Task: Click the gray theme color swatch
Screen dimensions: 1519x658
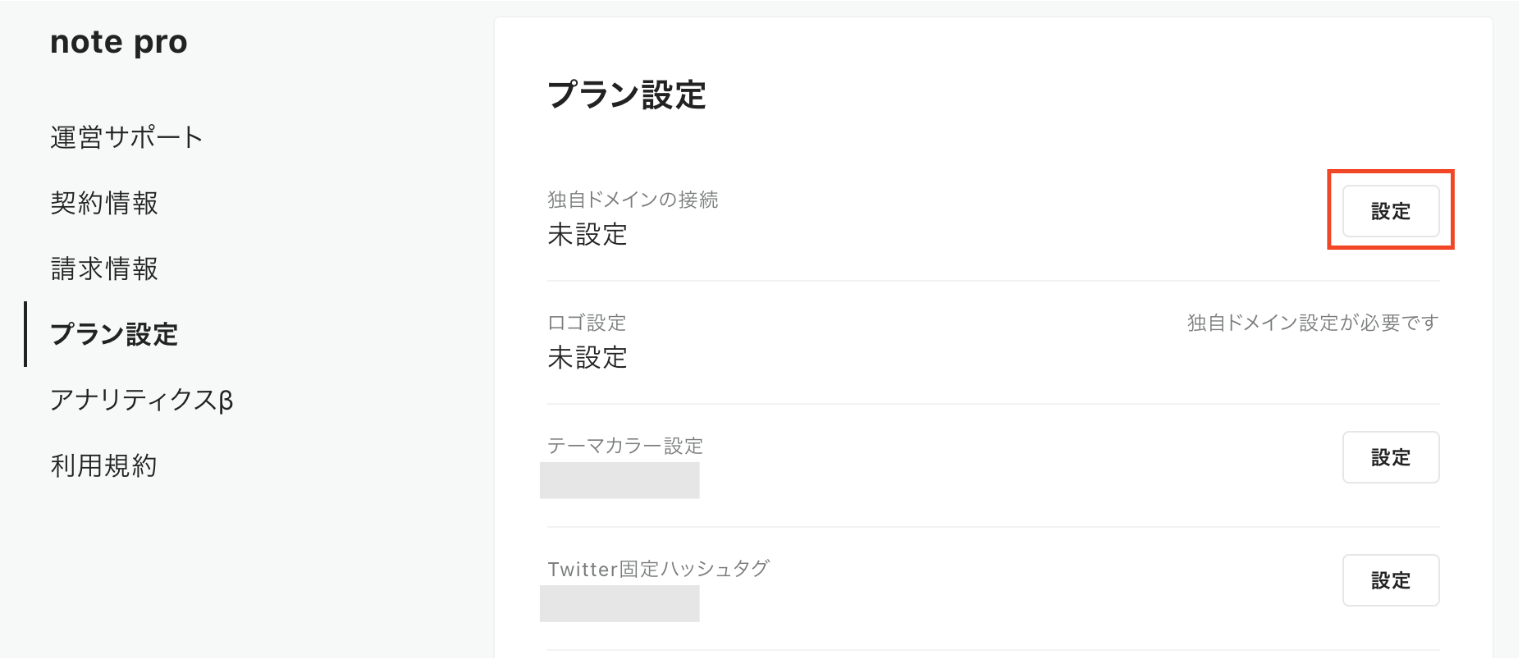Action: 619,480
